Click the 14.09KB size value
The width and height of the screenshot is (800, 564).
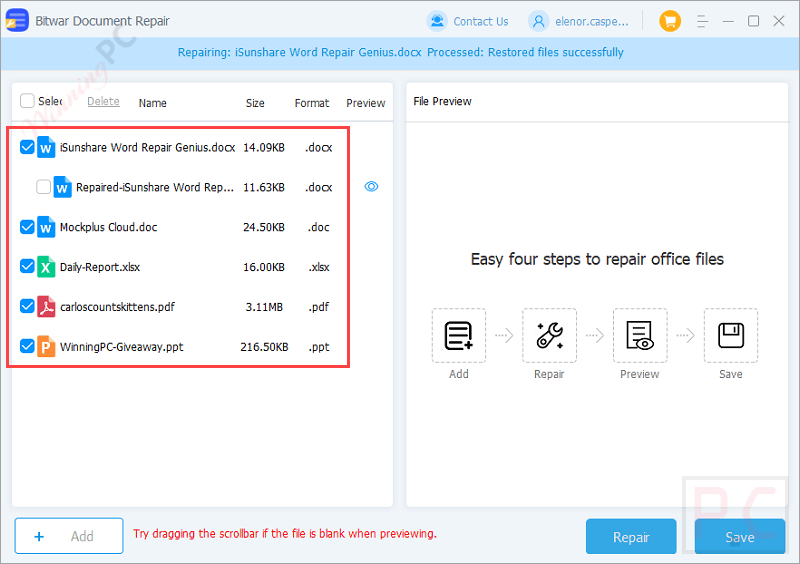[x=264, y=148]
